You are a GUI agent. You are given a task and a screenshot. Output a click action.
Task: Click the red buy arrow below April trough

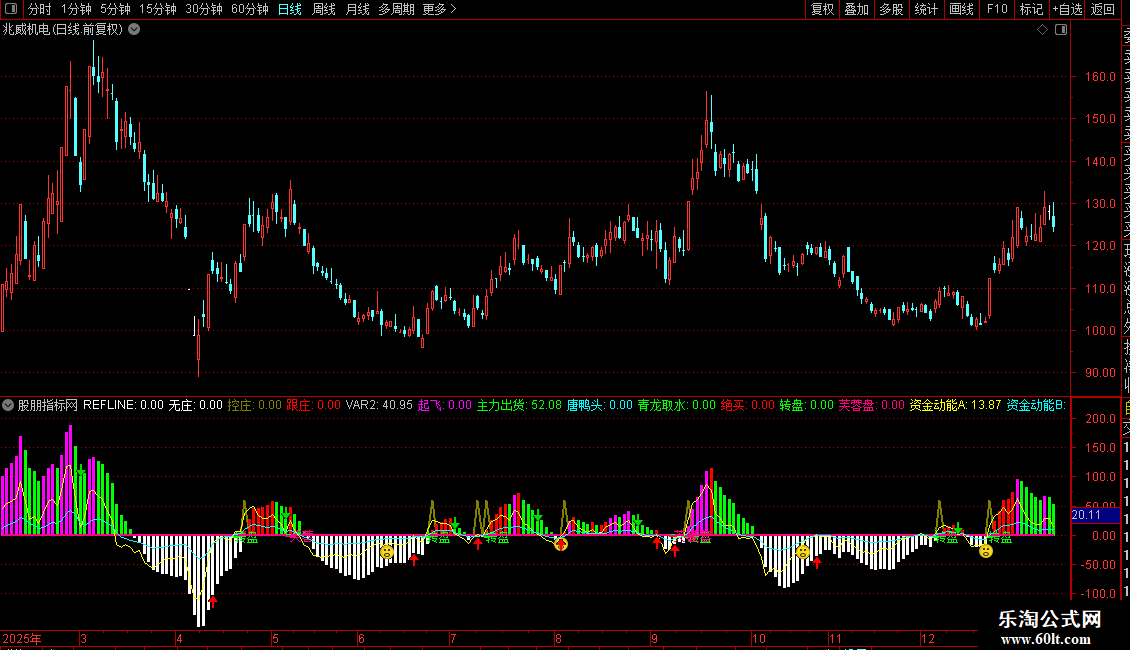tap(213, 602)
